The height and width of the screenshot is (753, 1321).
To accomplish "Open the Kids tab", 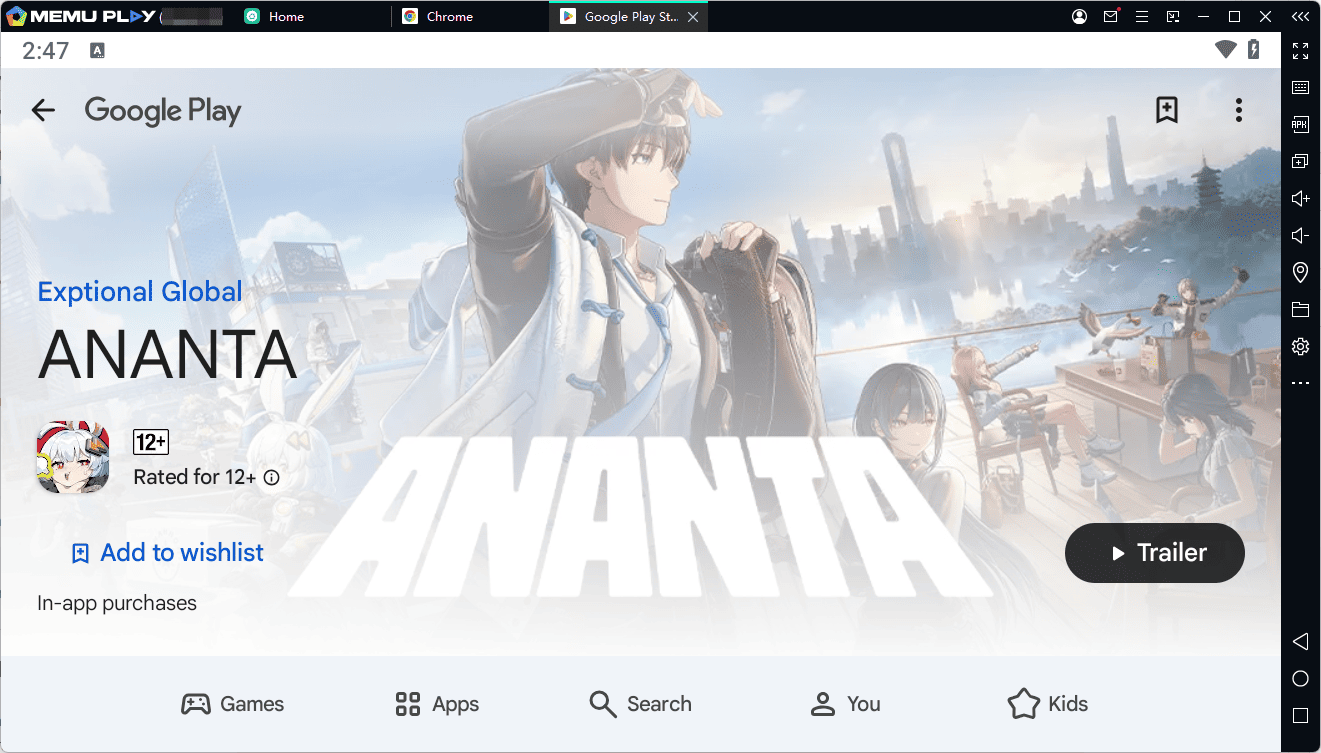I will pyautogui.click(x=1047, y=704).
